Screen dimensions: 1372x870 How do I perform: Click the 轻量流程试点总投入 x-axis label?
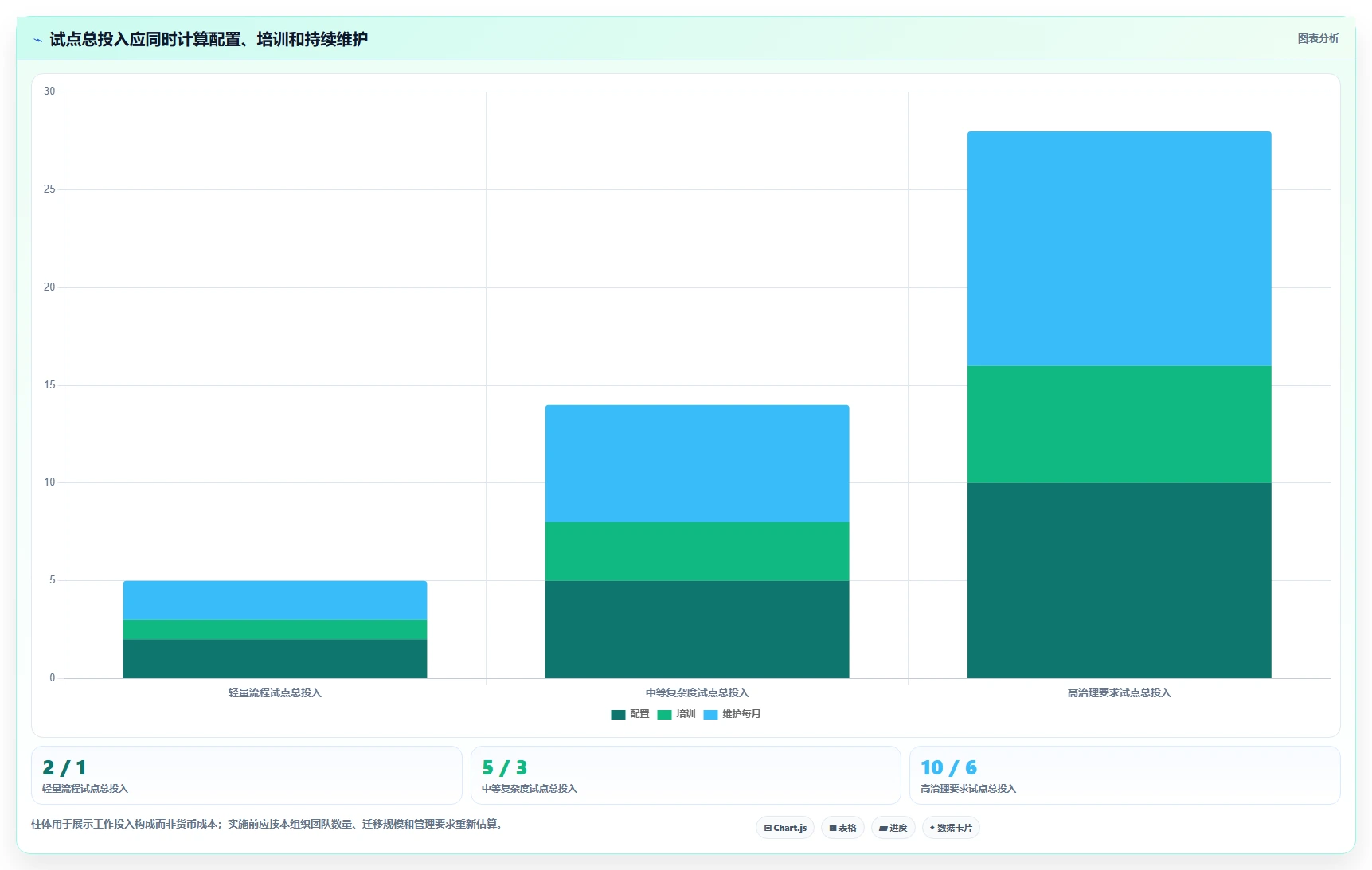click(x=275, y=692)
